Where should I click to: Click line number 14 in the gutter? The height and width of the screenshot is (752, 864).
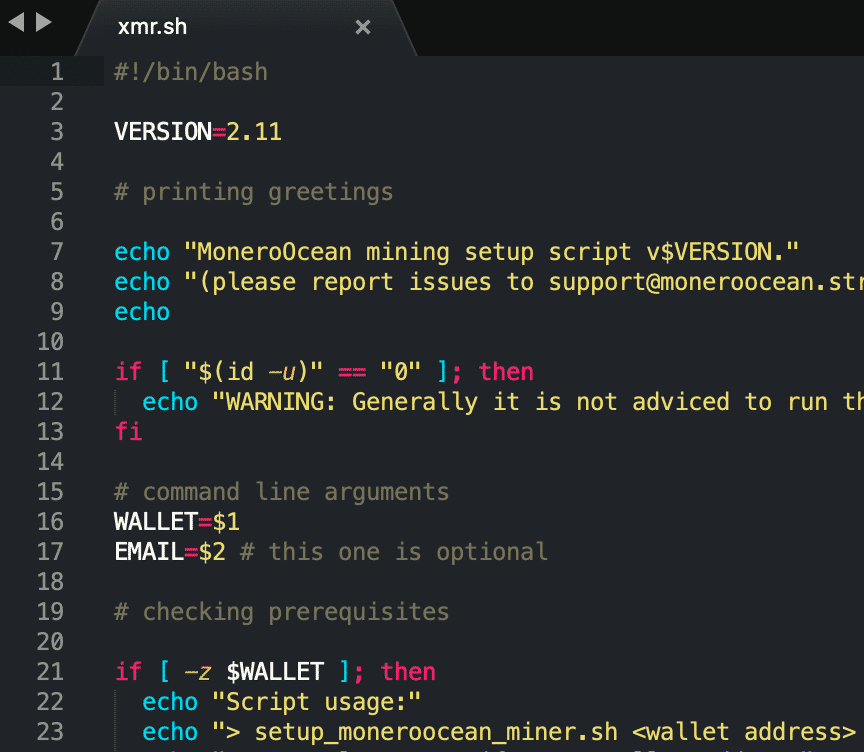coord(51,462)
